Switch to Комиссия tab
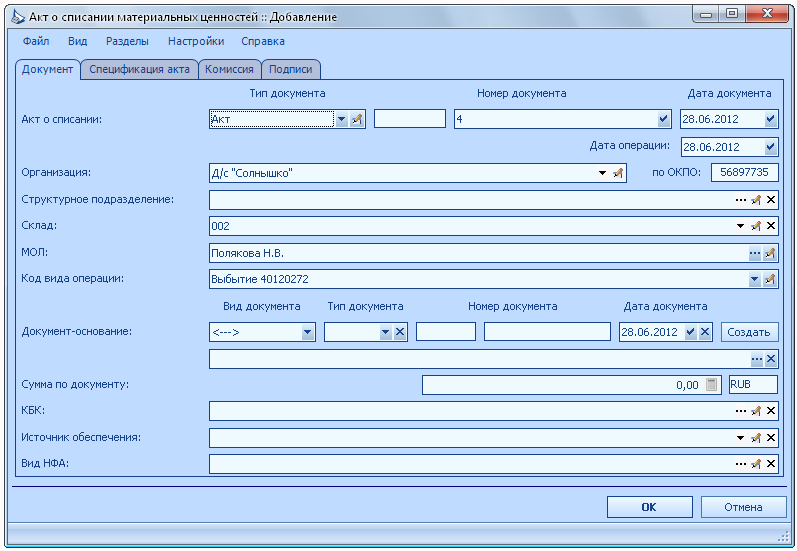Screen dimensions: 797x551 pos(229,70)
